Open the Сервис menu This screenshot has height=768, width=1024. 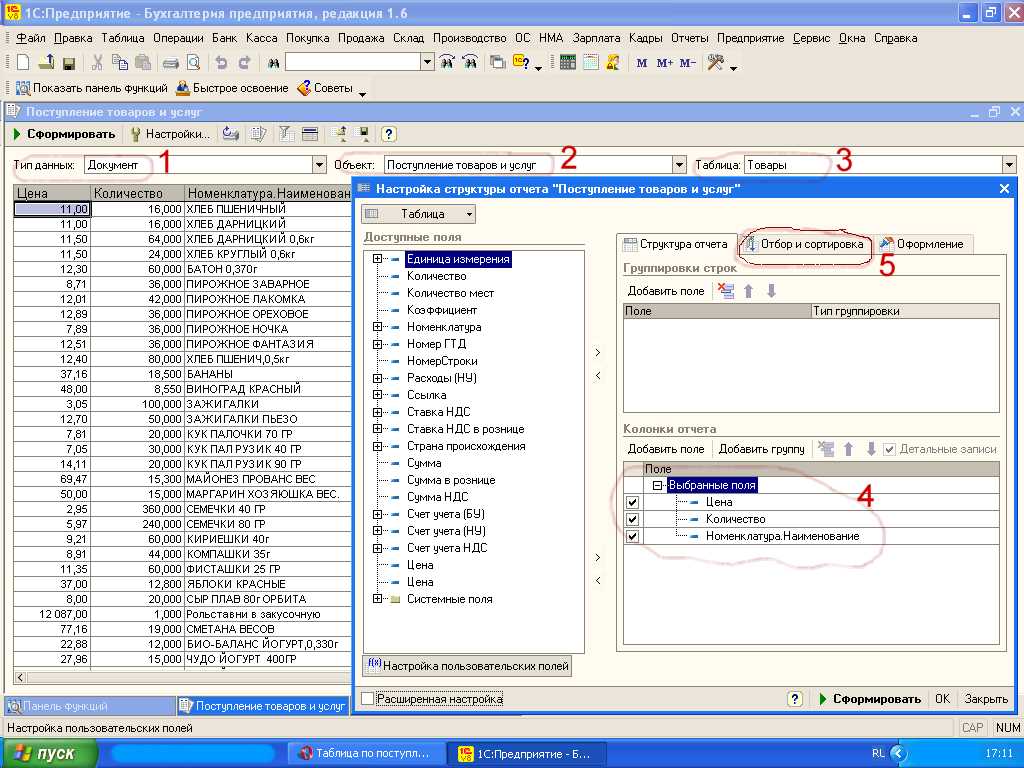(x=811, y=38)
